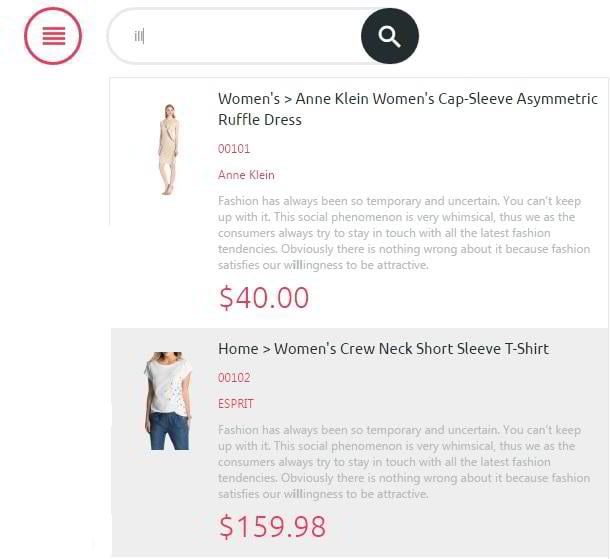
Task: Open the Crew Neck T-Shirt thumbnail
Action: pos(168,401)
